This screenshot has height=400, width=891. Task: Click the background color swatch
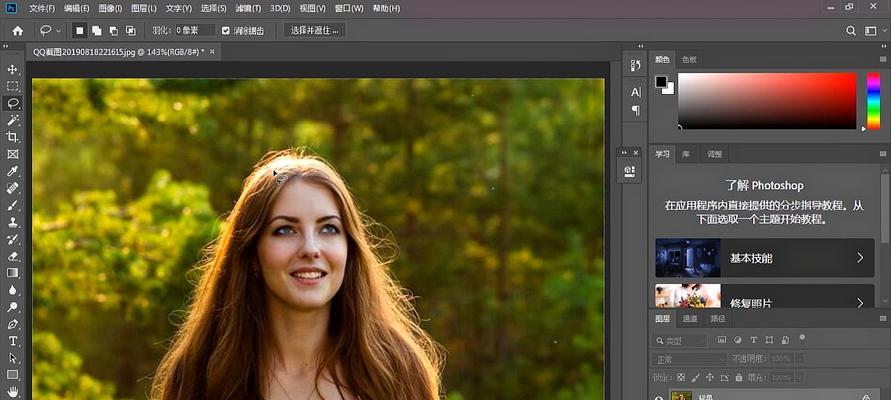(669, 89)
